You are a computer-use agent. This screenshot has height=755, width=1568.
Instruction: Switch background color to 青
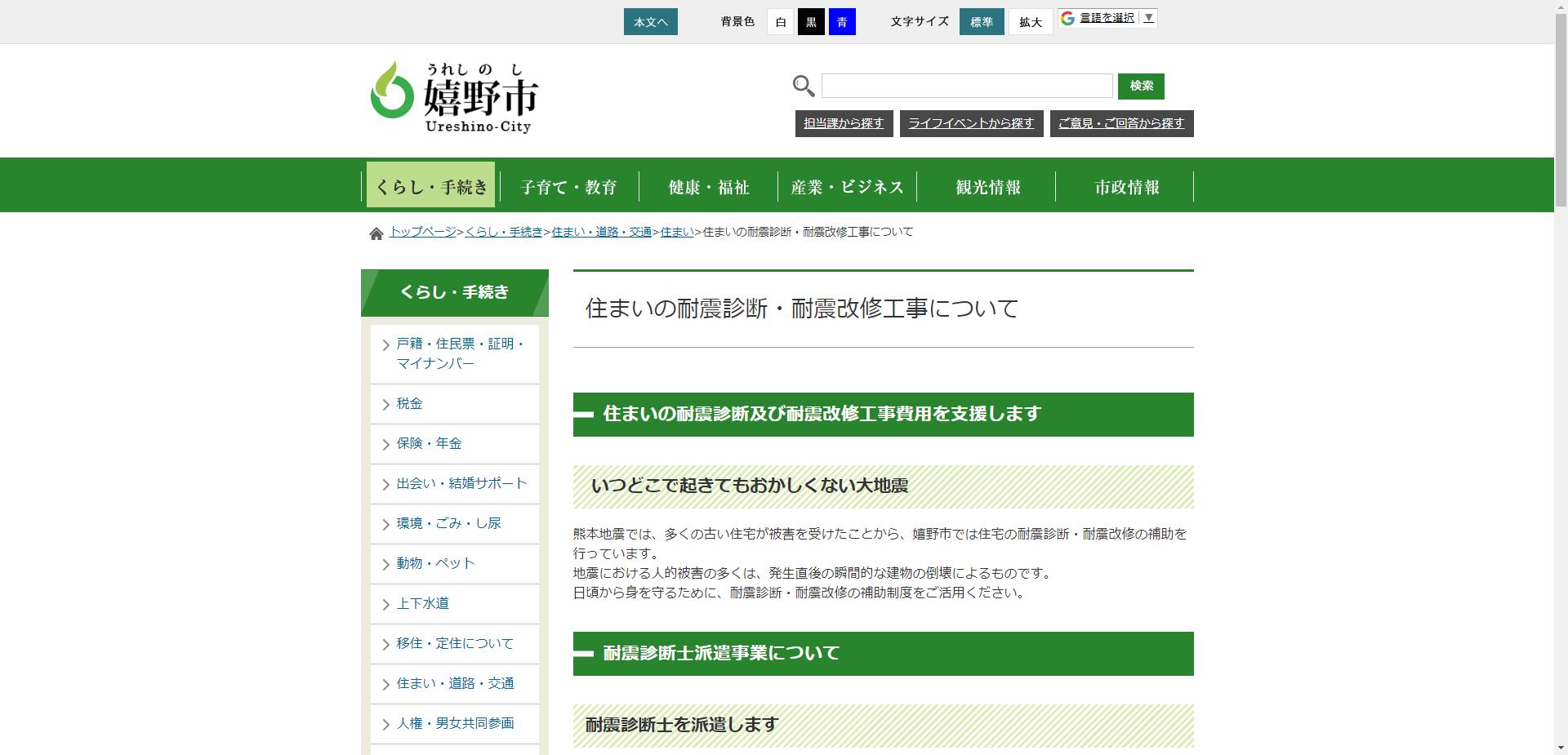click(x=842, y=22)
